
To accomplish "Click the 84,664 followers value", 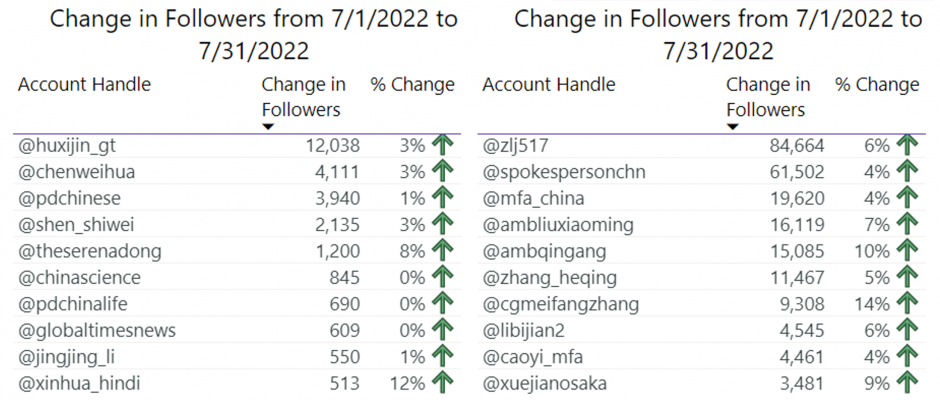I will point(797,146).
